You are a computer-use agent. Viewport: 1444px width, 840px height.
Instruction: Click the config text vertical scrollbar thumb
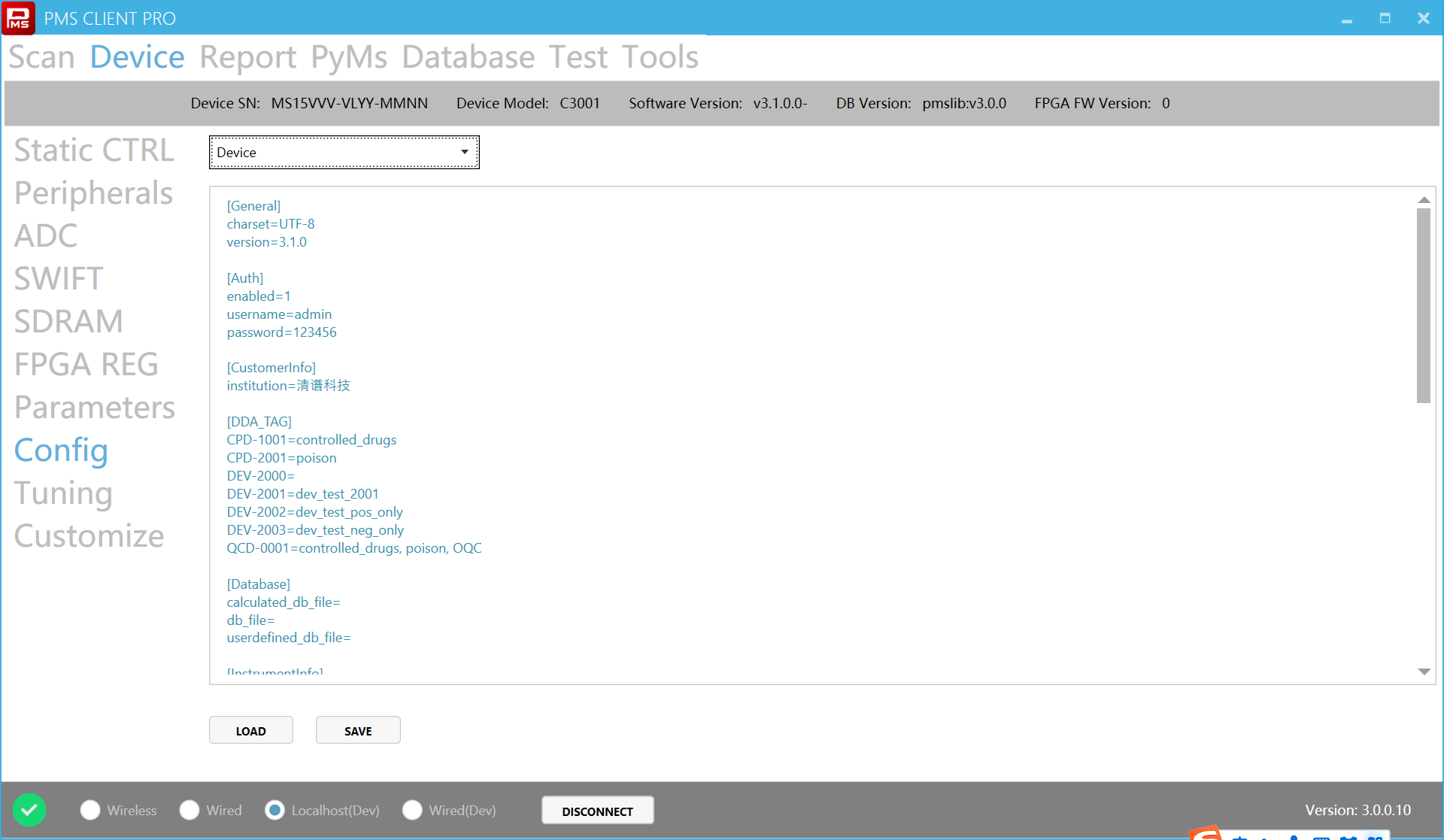[x=1423, y=305]
